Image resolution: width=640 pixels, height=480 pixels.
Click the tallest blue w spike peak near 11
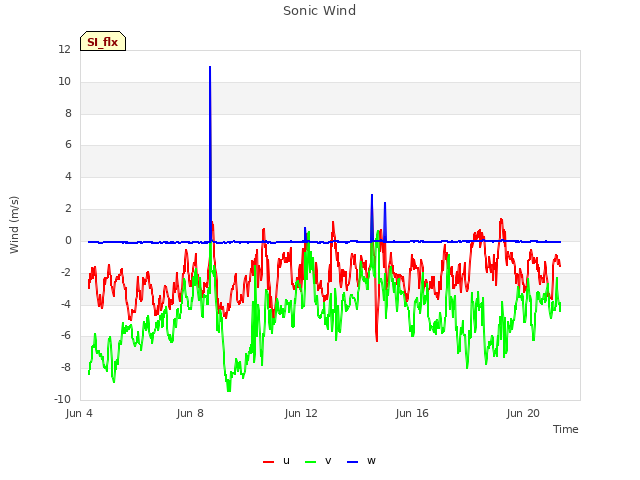pyautogui.click(x=210, y=67)
